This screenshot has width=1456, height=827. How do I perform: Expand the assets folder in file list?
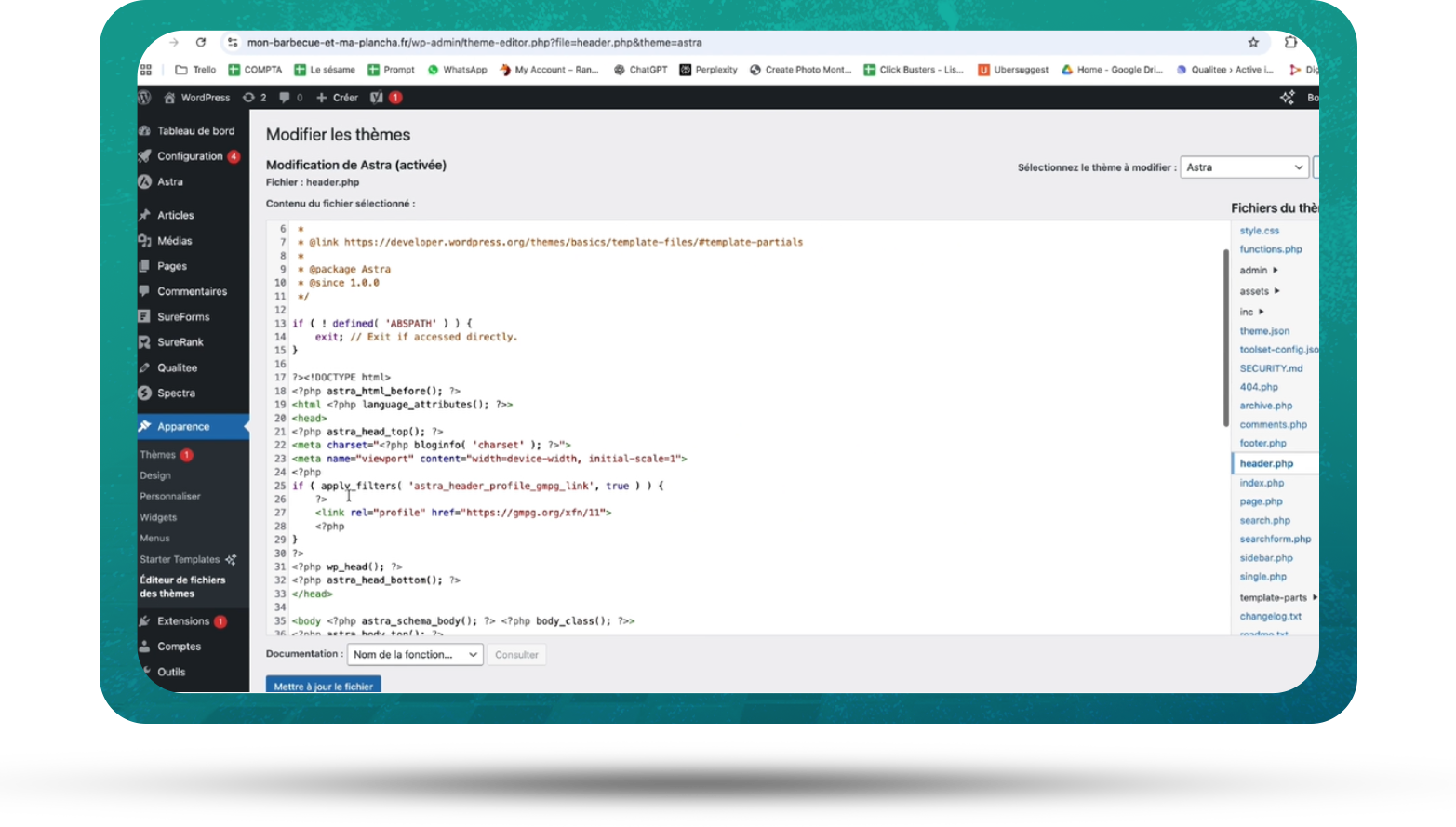click(x=1259, y=291)
